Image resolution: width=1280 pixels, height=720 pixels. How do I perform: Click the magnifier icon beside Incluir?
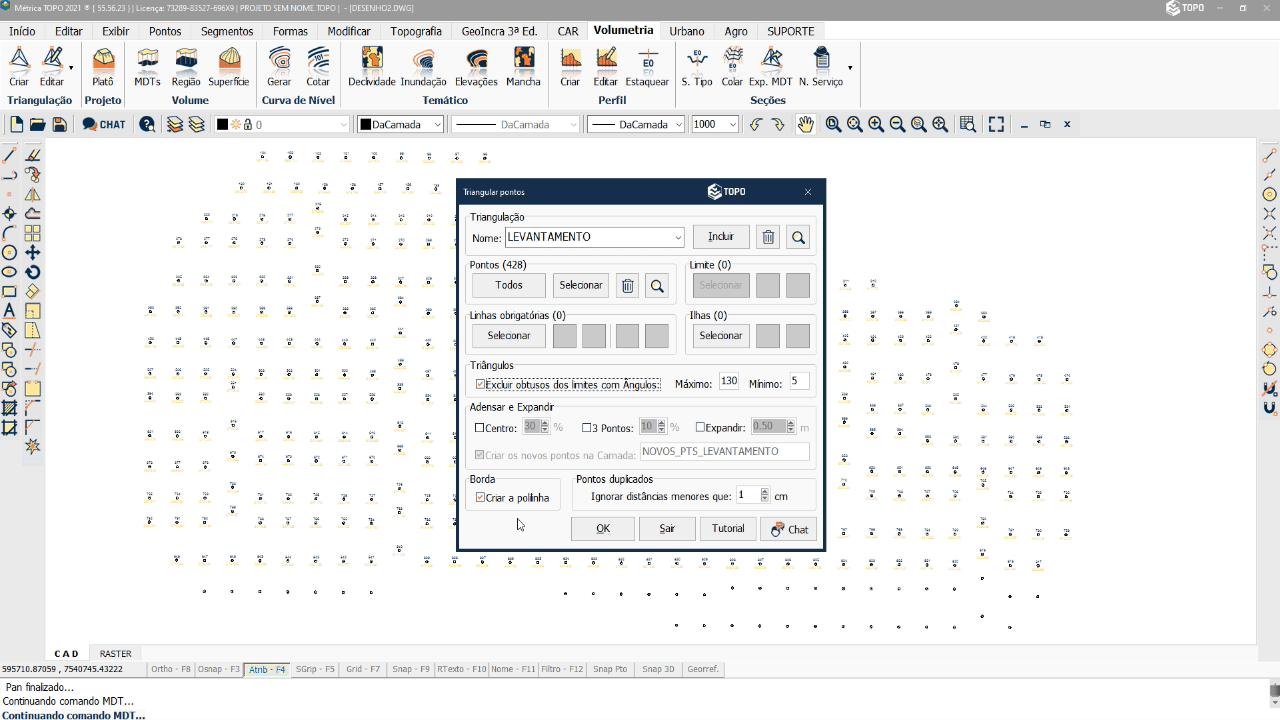coord(798,237)
